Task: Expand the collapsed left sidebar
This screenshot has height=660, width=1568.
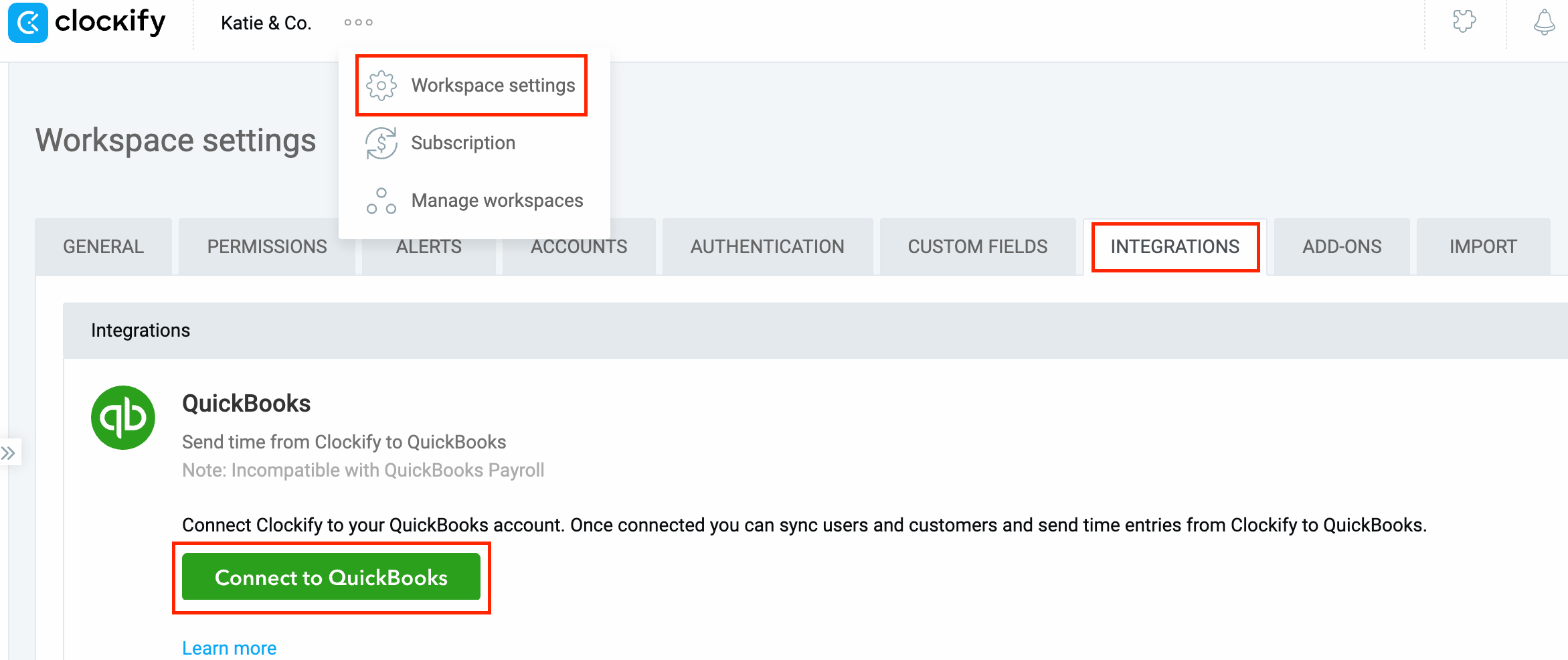Action: click(x=10, y=452)
